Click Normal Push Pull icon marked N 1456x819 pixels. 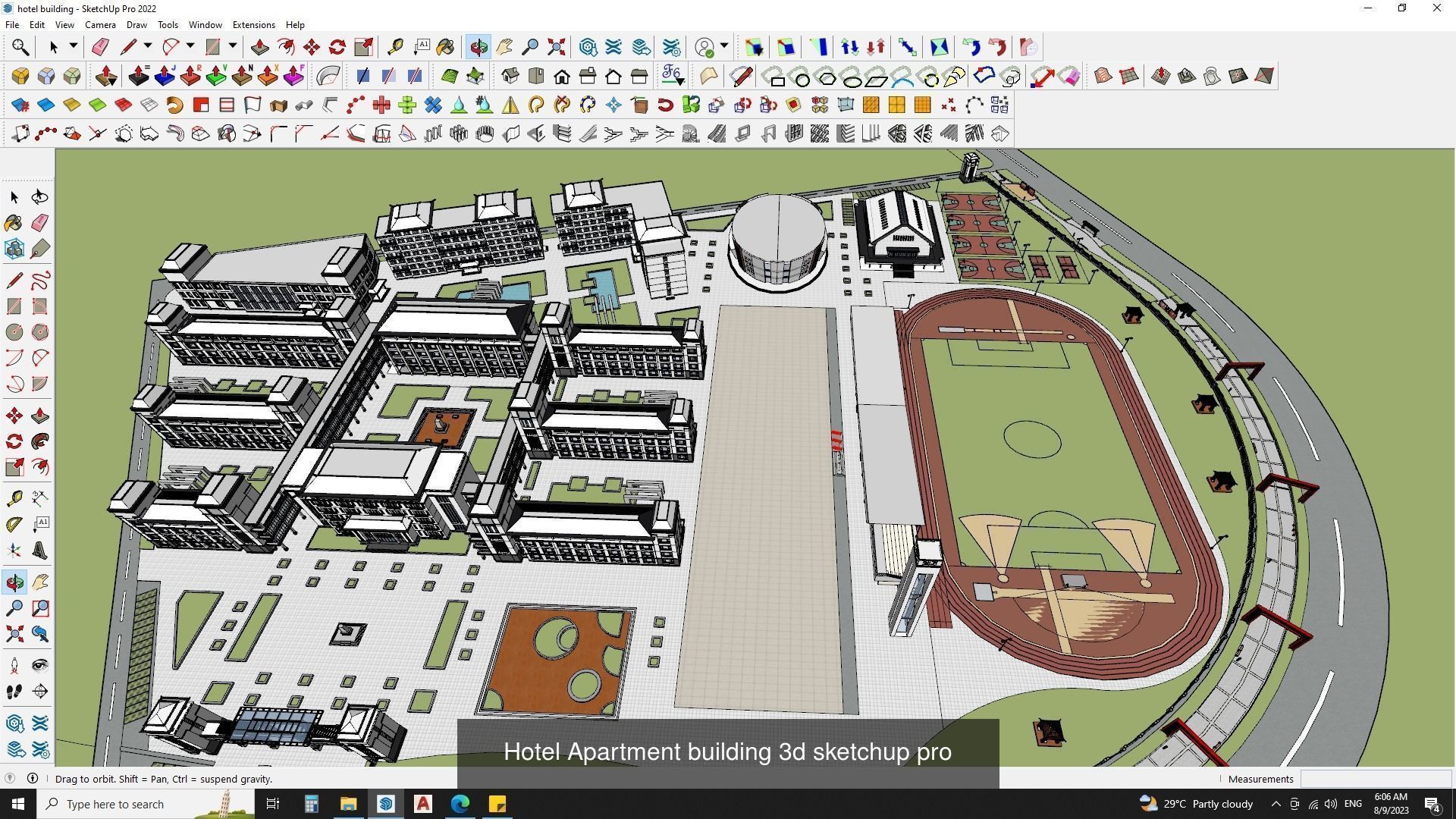pos(242,76)
